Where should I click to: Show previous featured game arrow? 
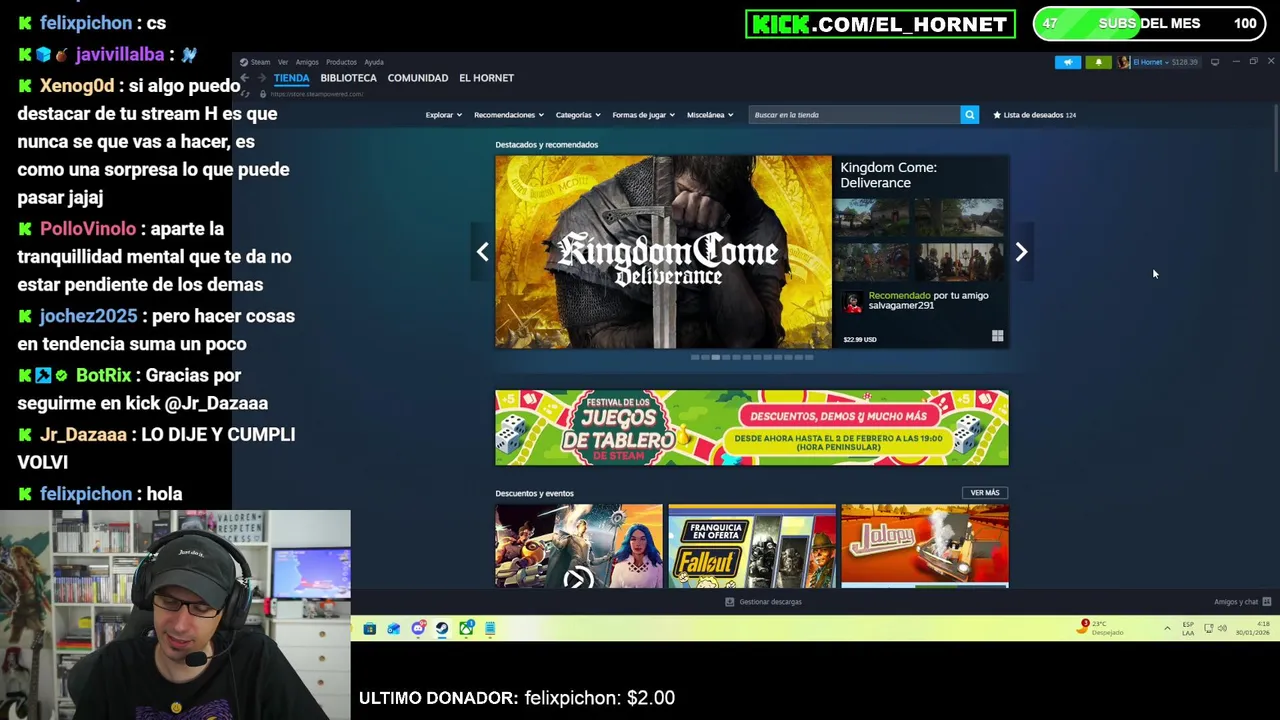482,252
